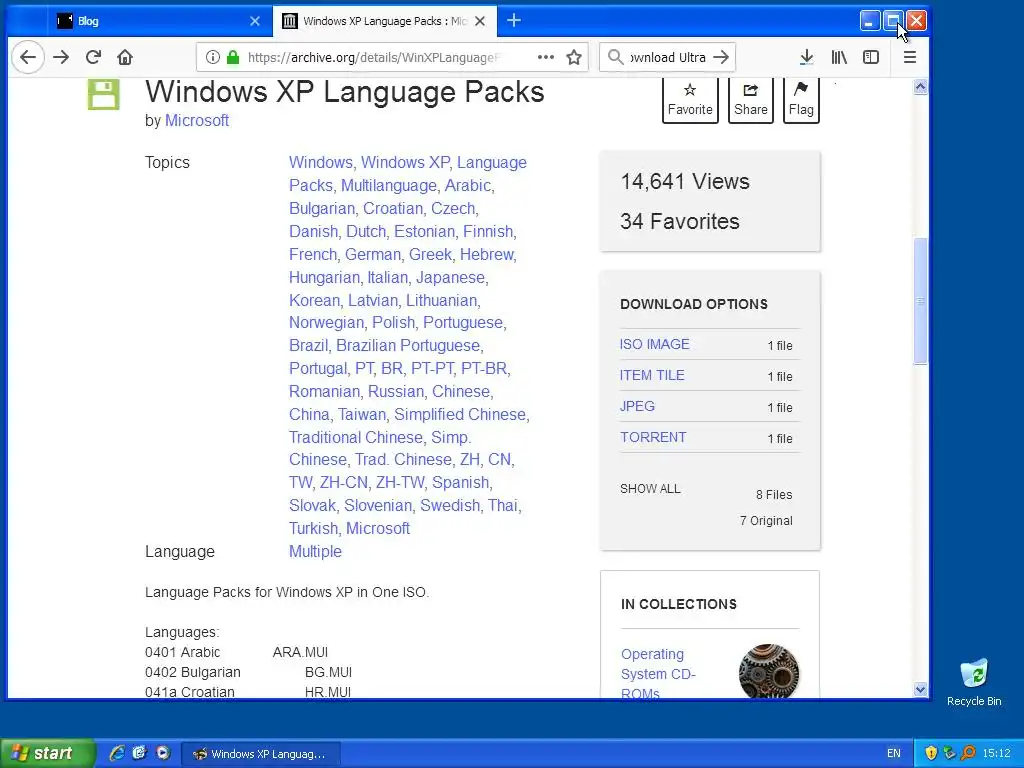Open the home page with the house icon
This screenshot has width=1024, height=768.
click(125, 57)
